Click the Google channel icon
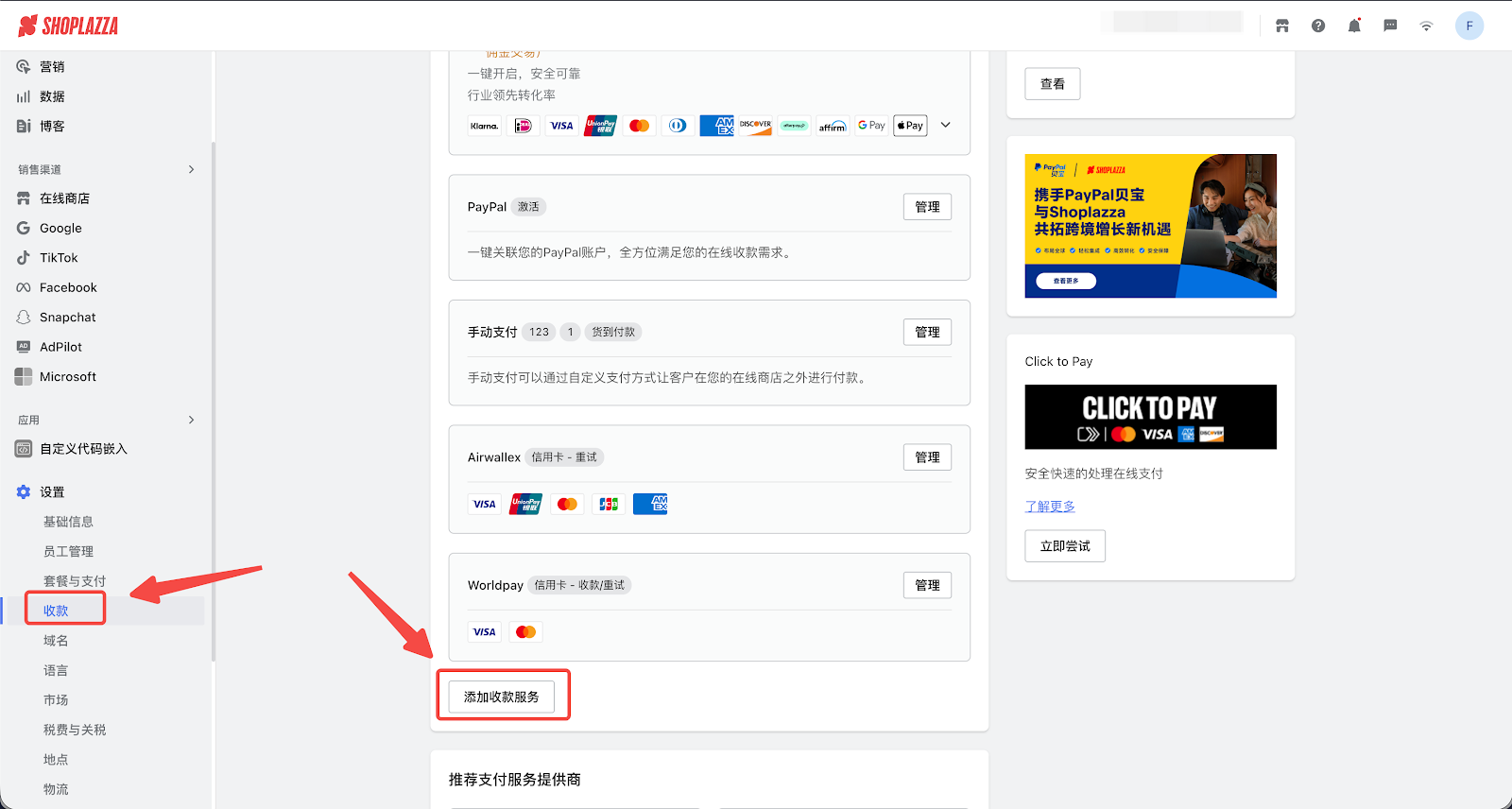The height and width of the screenshot is (809, 1512). point(24,228)
